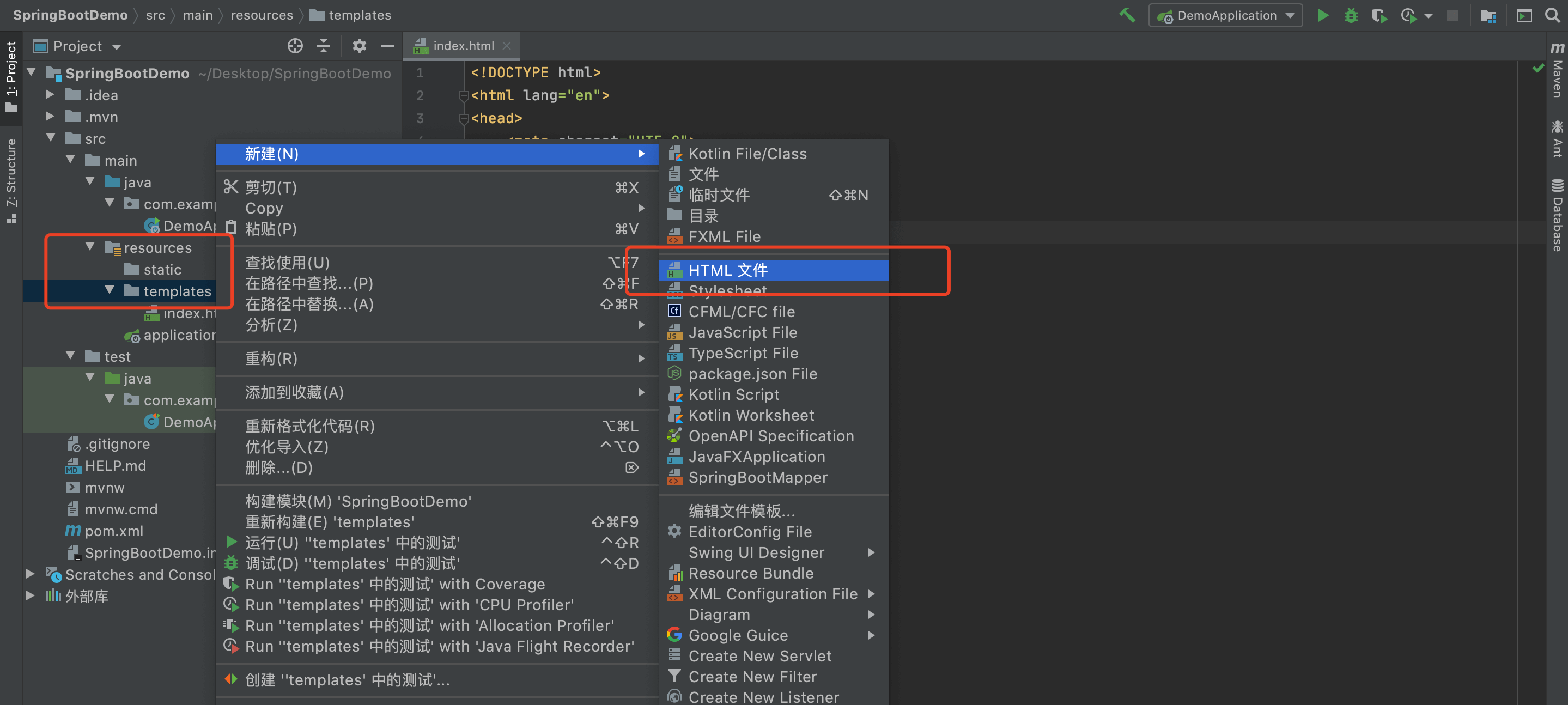Open DemoApplication run configuration dropdown
This screenshot has width=1568, height=705.
(1225, 15)
